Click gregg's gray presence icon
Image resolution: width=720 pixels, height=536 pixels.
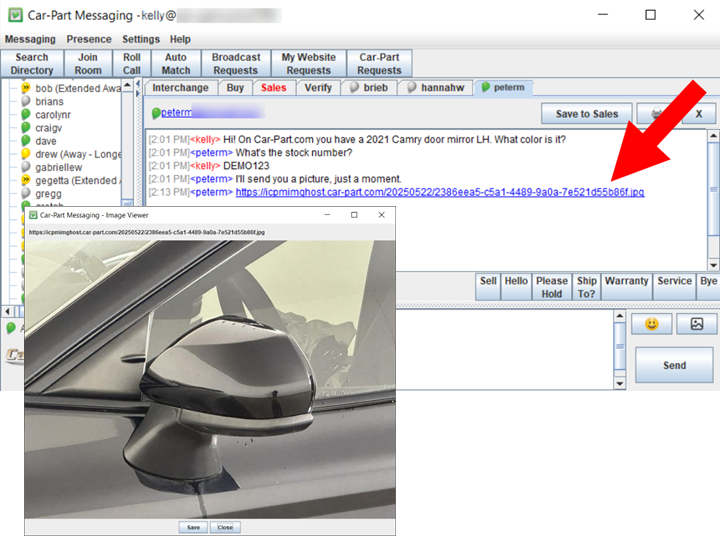coord(26,193)
